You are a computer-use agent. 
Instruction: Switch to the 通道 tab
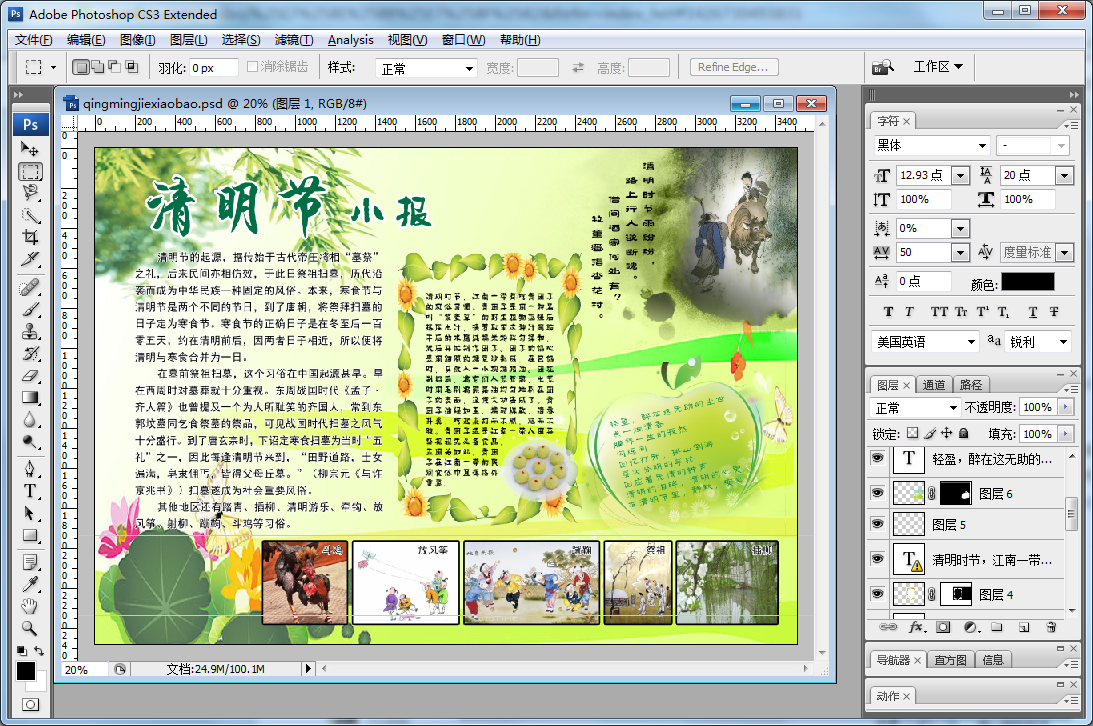934,385
